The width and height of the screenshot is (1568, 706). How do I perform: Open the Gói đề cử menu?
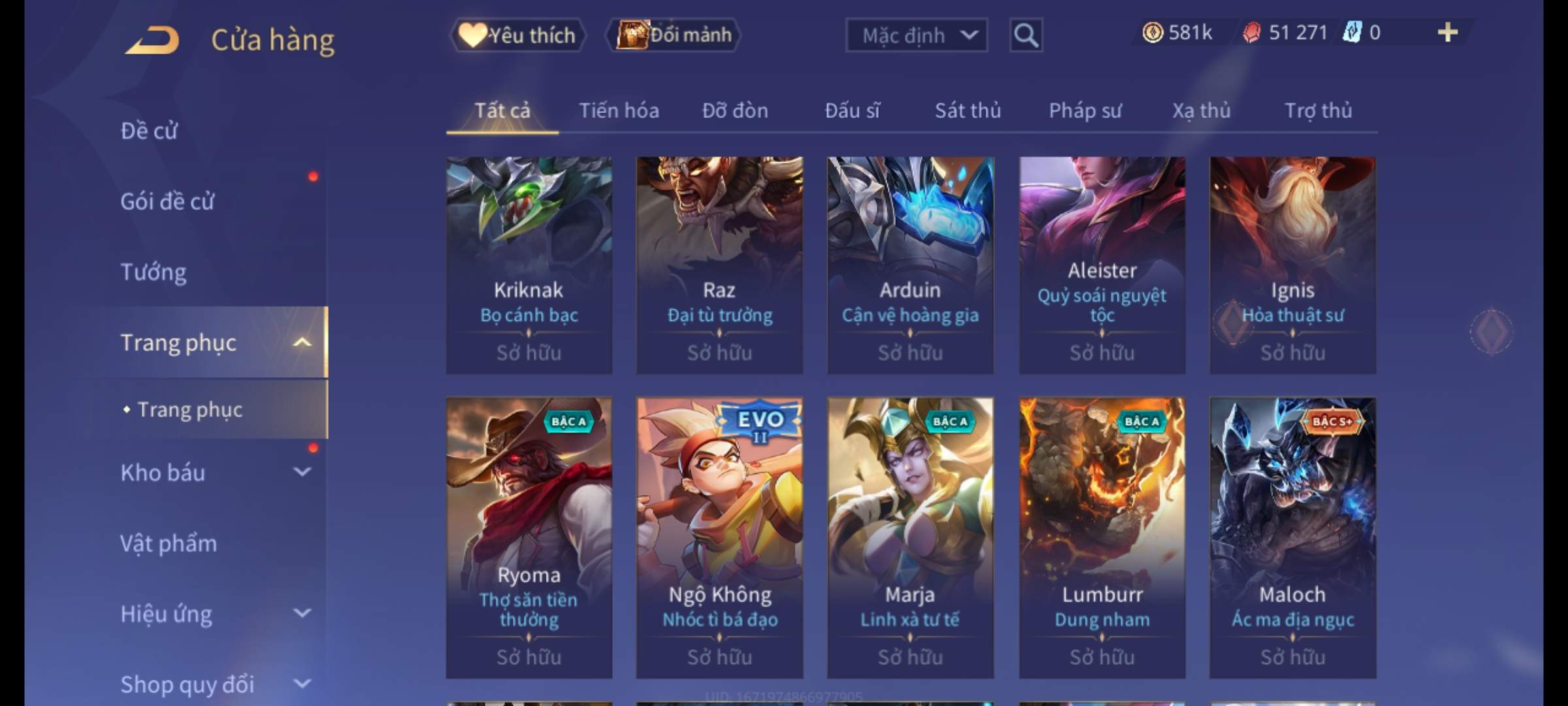pos(167,201)
